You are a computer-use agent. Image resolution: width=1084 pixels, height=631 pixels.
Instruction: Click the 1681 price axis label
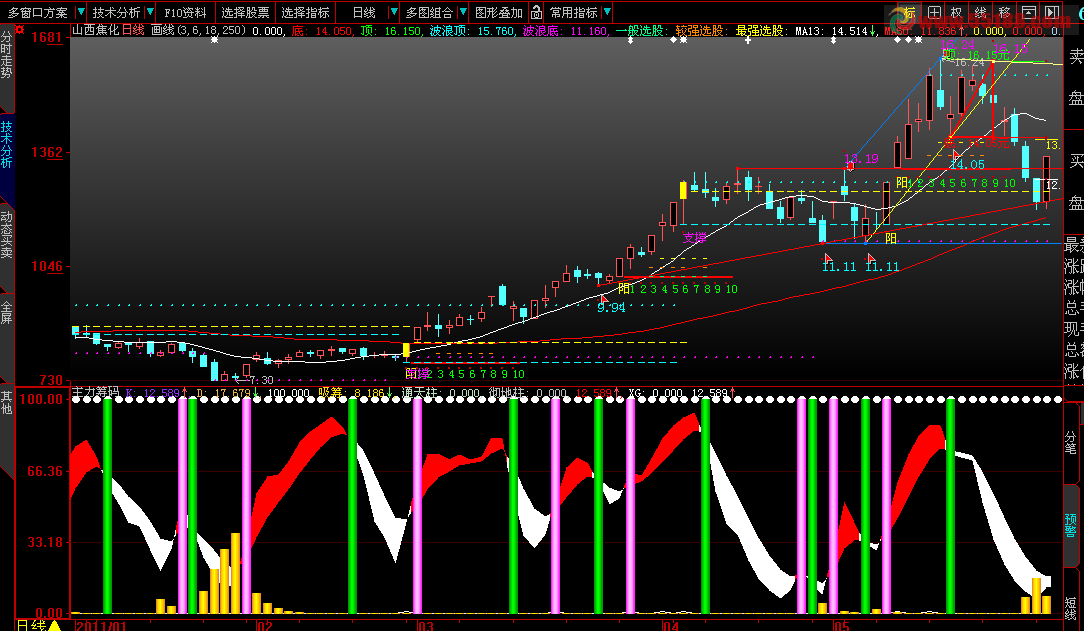[47, 37]
